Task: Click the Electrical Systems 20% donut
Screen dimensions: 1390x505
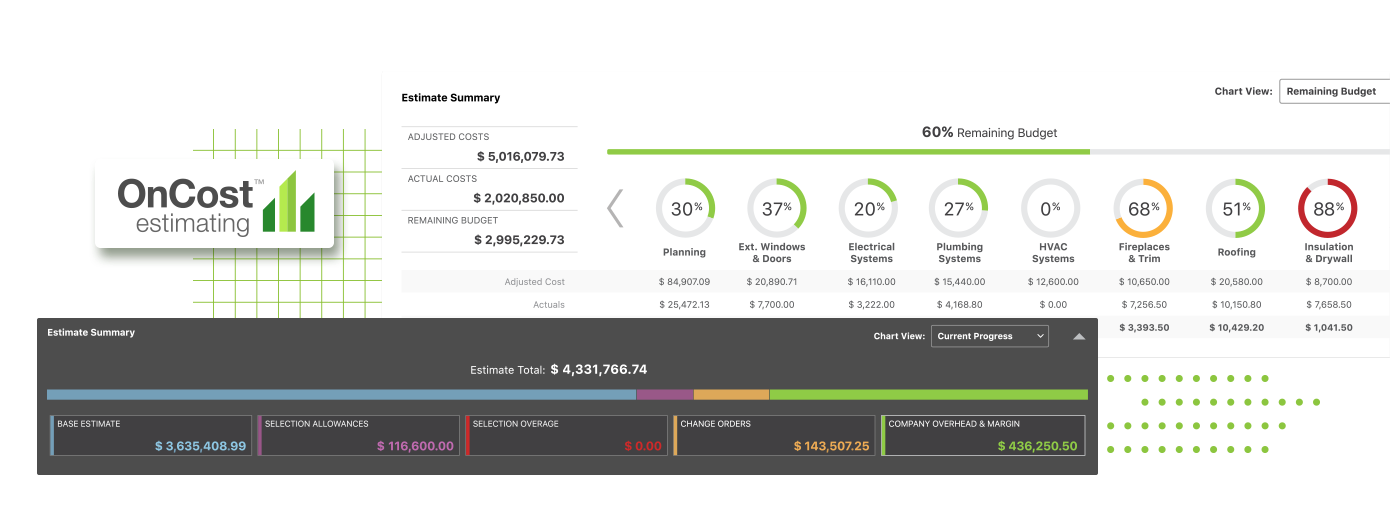Action: (x=868, y=209)
